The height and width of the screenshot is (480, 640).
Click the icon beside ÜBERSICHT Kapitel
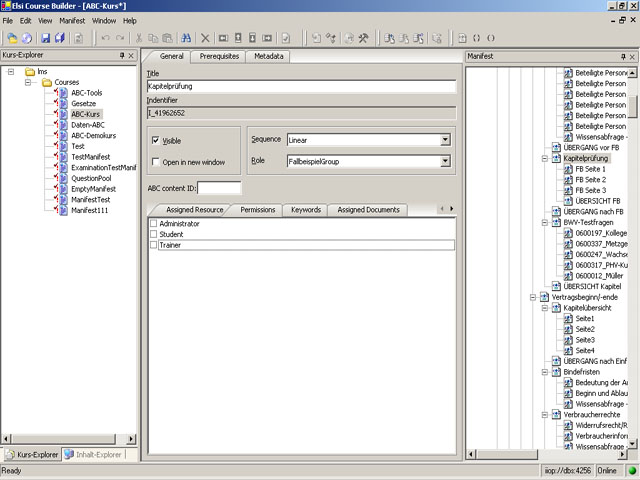click(x=556, y=287)
